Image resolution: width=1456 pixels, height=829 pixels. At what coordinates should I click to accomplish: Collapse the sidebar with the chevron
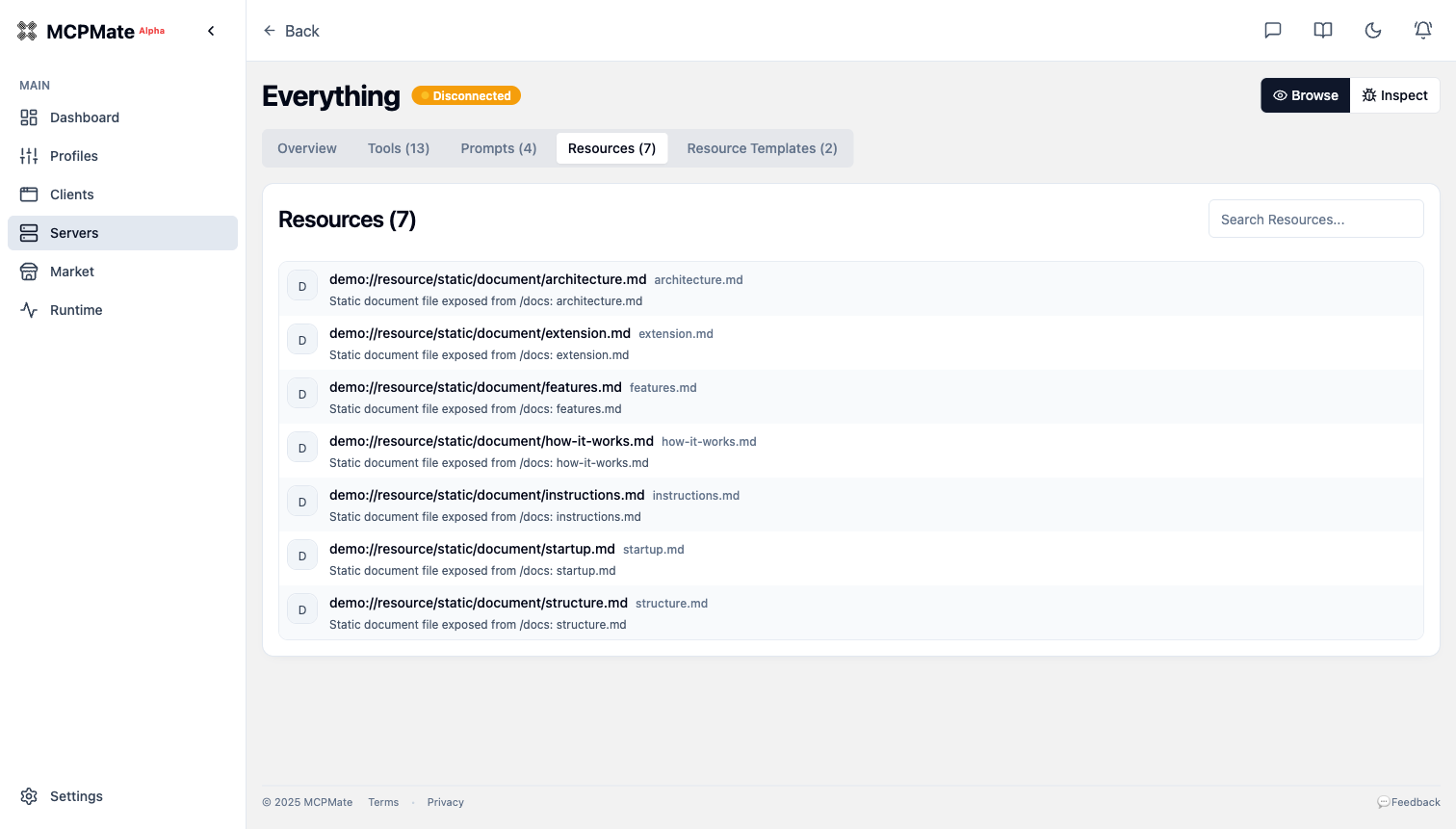[211, 31]
